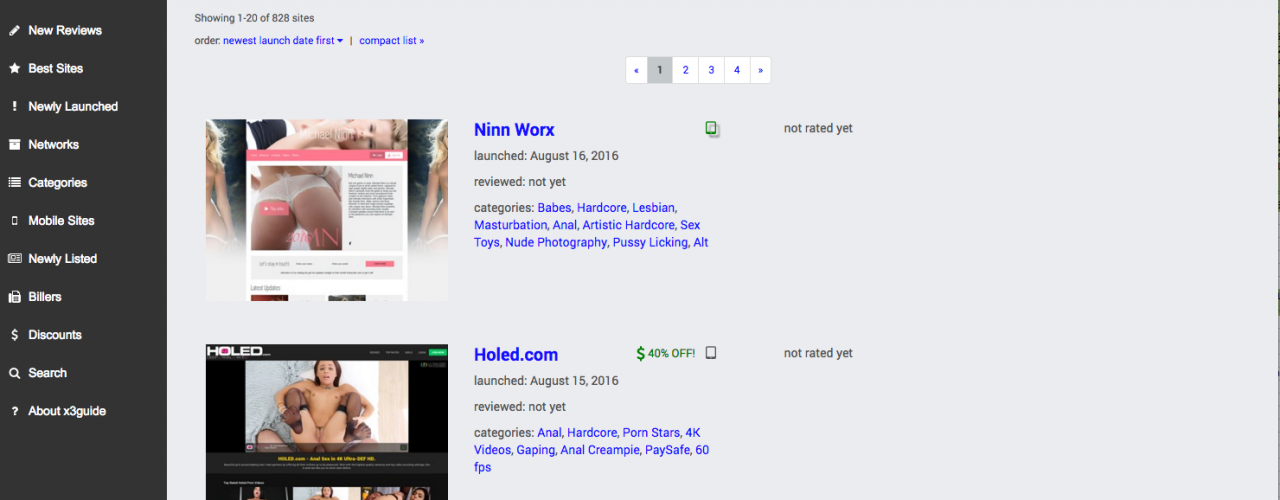
Task: Go to page 4 of results
Action: (x=737, y=70)
